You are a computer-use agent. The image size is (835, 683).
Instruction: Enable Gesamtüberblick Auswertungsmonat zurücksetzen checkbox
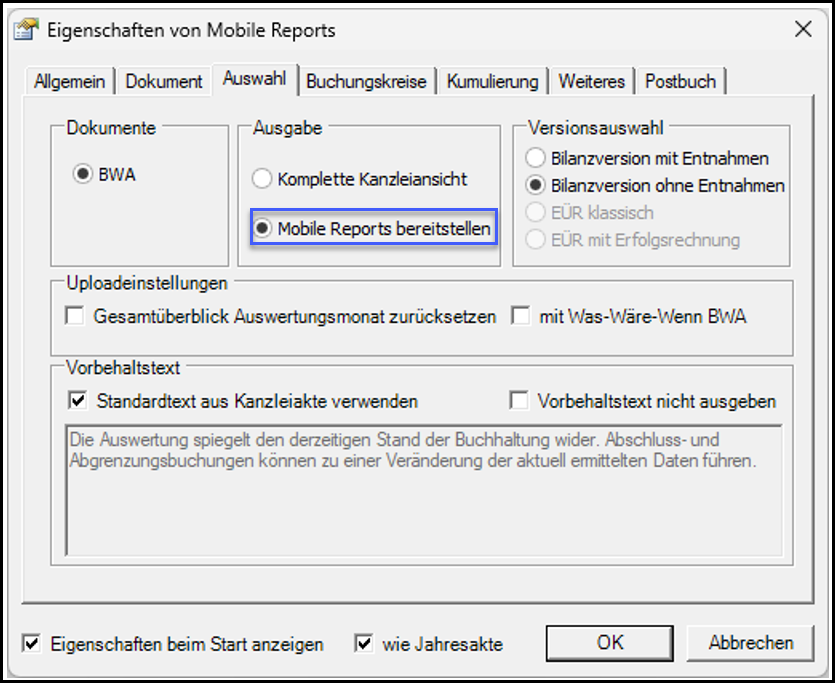[x=75, y=316]
